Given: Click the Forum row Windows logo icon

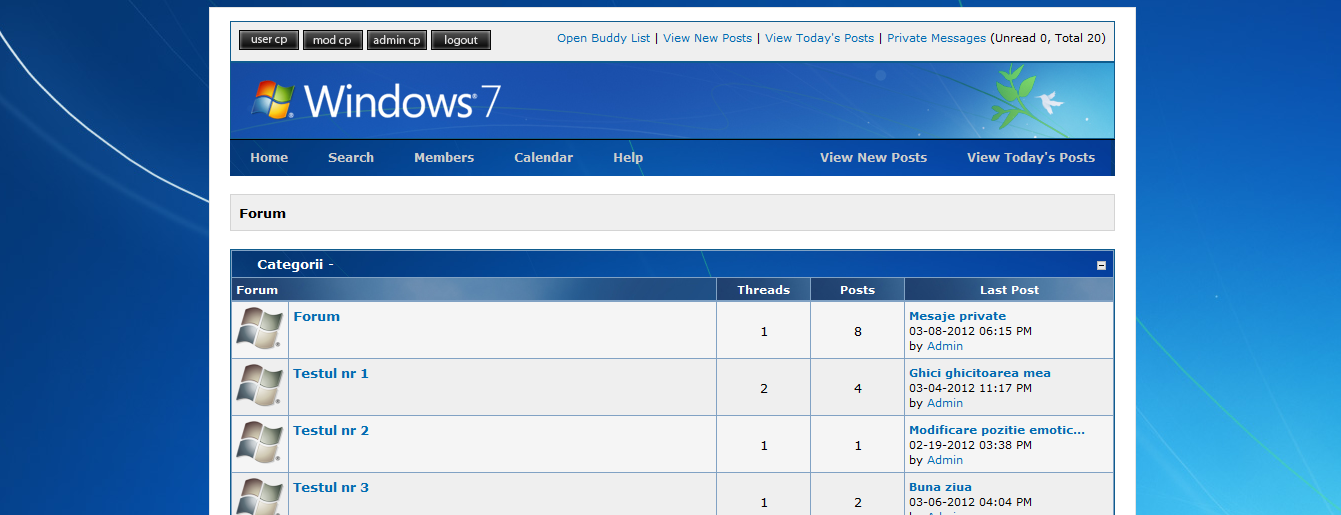Looking at the screenshot, I should click(x=259, y=329).
